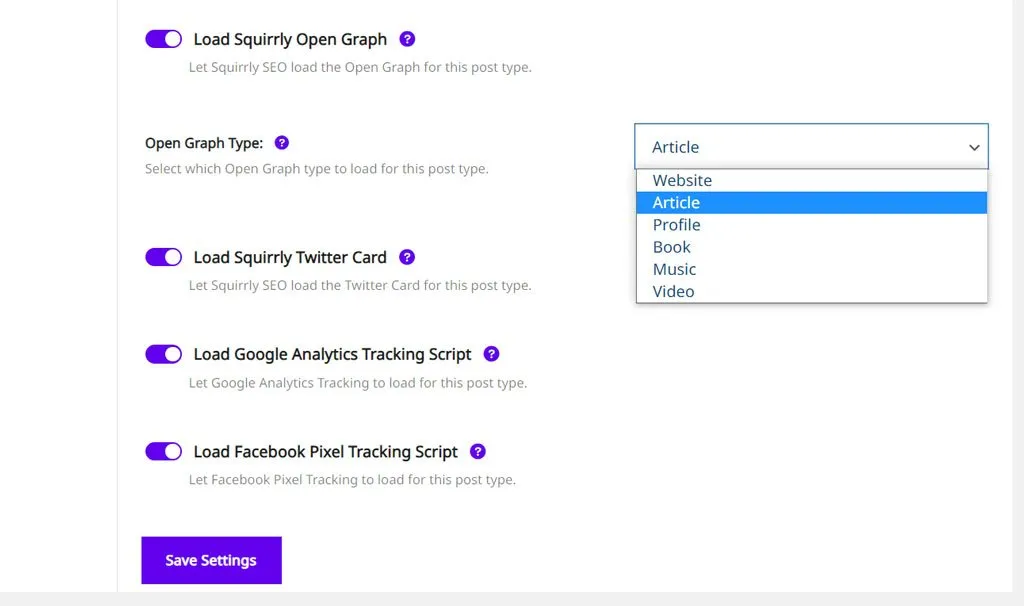Click Load Google Analytics Tracking Script label
Screen dimensions: 1024x606
tap(332, 354)
